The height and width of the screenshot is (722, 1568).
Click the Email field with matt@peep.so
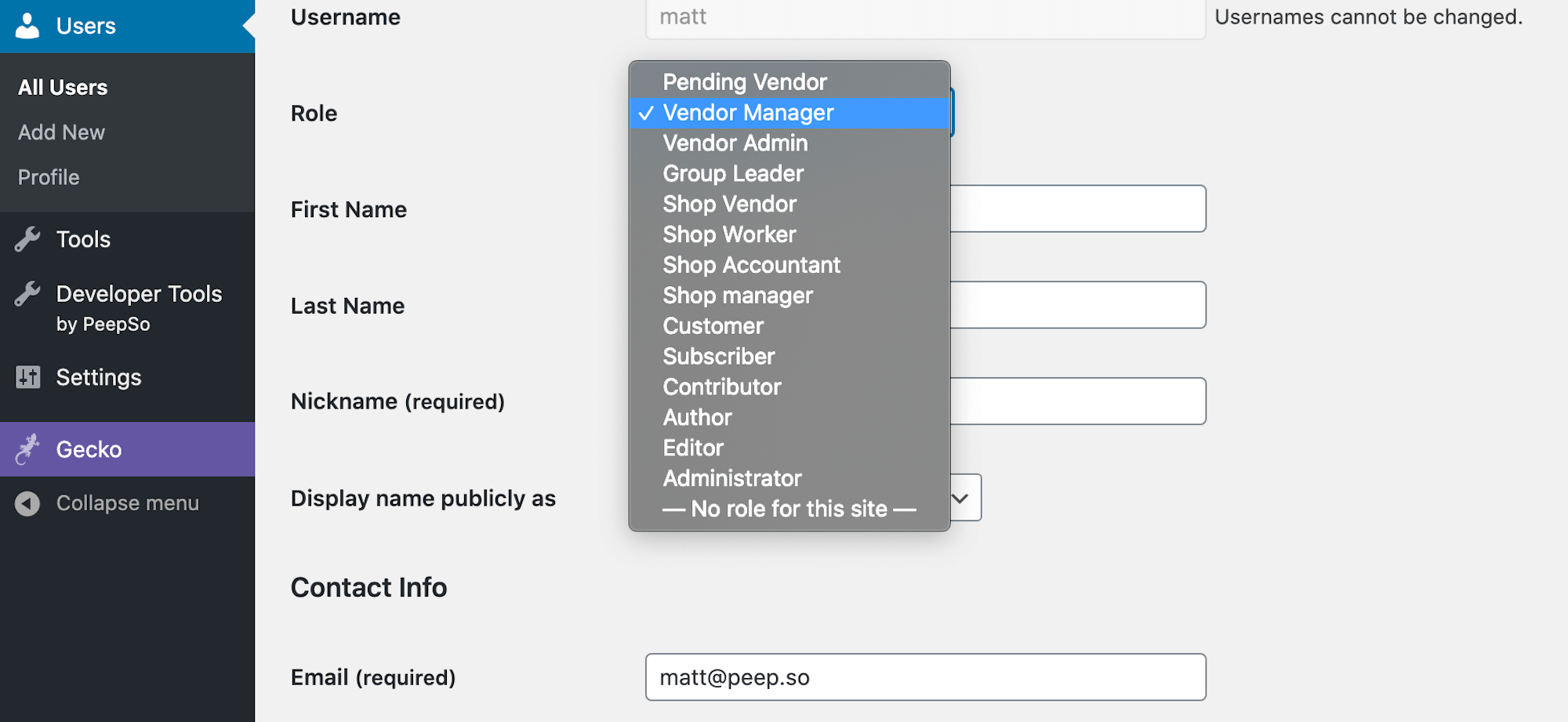click(925, 677)
